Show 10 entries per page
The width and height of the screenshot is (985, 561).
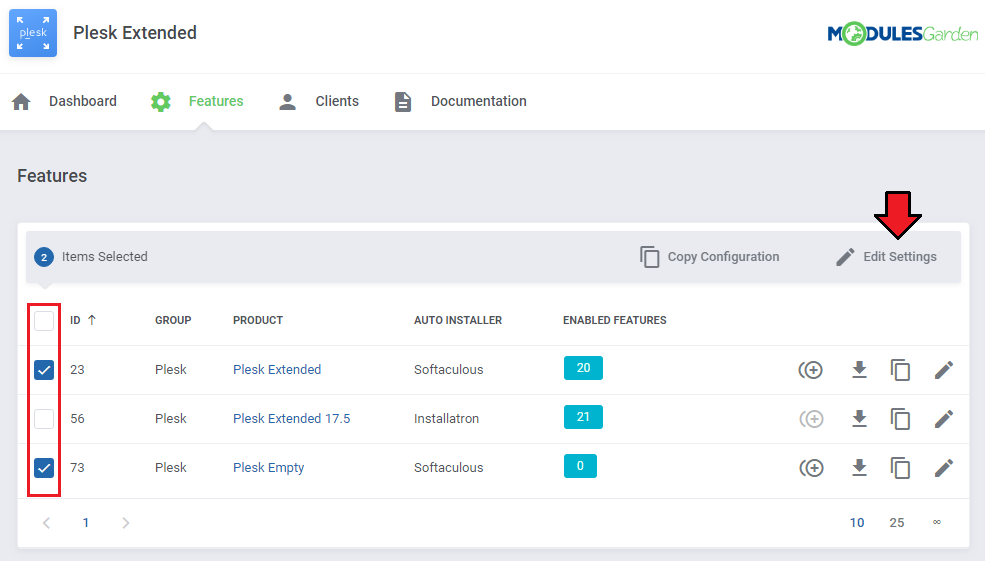click(x=857, y=523)
